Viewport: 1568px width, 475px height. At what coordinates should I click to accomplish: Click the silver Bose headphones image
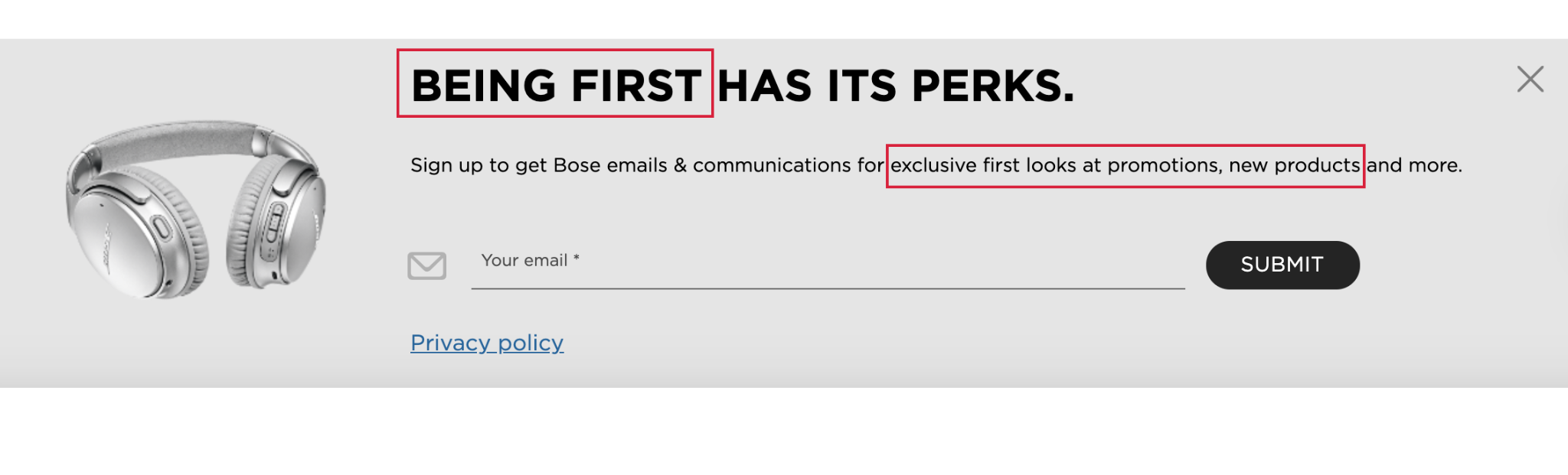(x=196, y=208)
